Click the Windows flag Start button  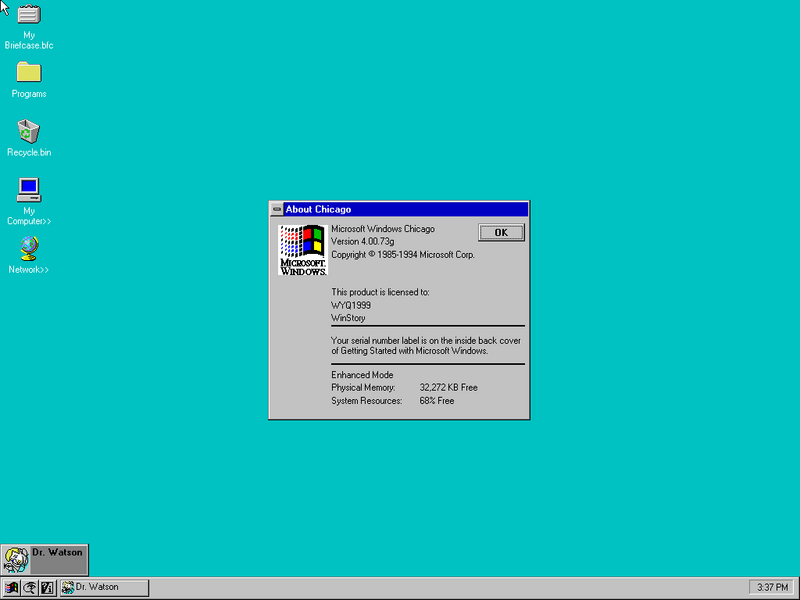[x=11, y=588]
